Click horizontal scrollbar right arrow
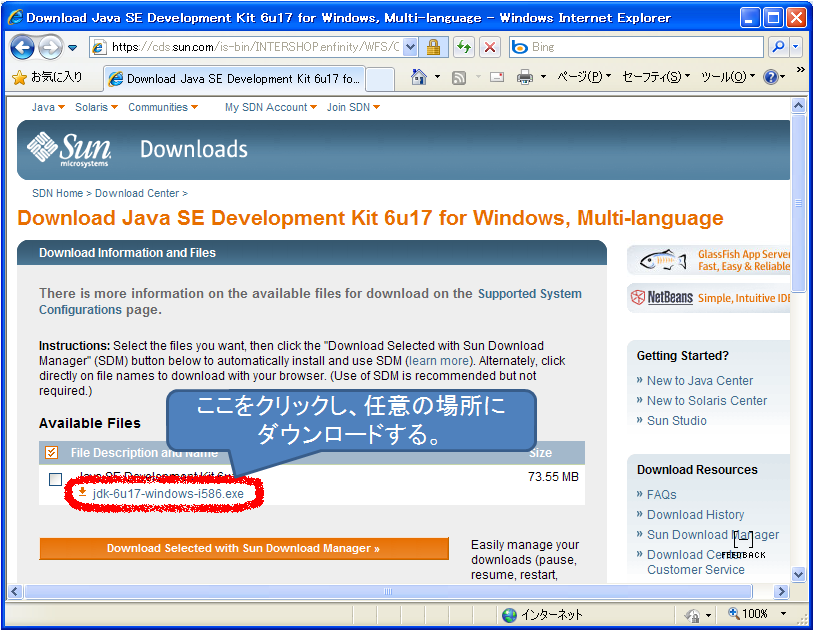This screenshot has width=814, height=631. pos(781,592)
